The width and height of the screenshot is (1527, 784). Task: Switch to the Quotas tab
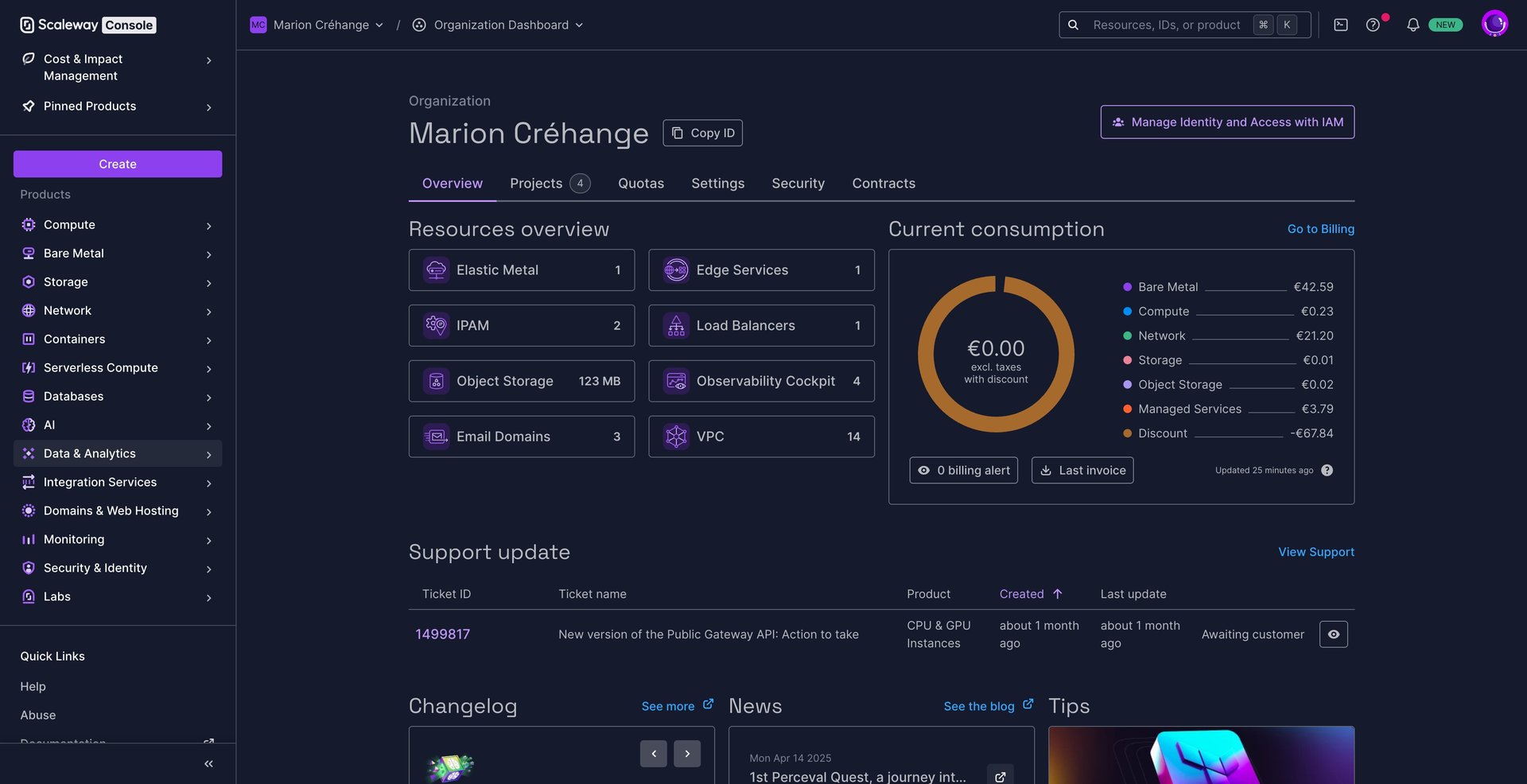pyautogui.click(x=640, y=184)
